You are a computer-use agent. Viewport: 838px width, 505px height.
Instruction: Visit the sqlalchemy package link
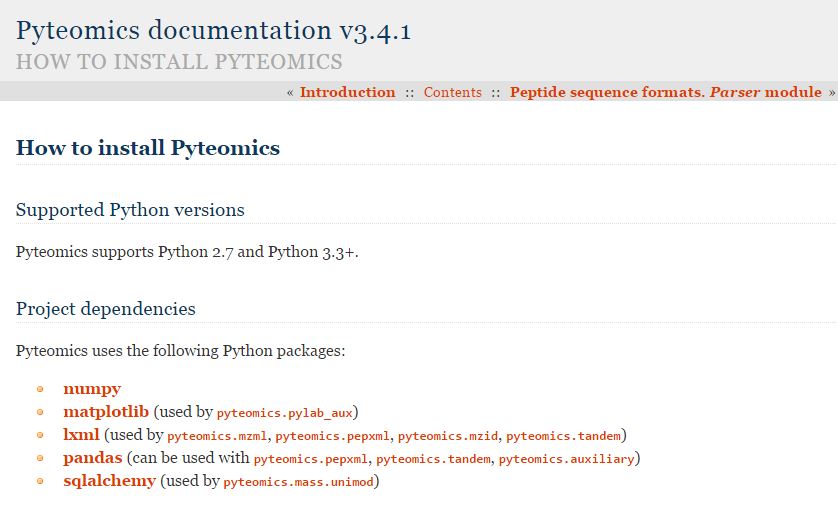pos(109,480)
